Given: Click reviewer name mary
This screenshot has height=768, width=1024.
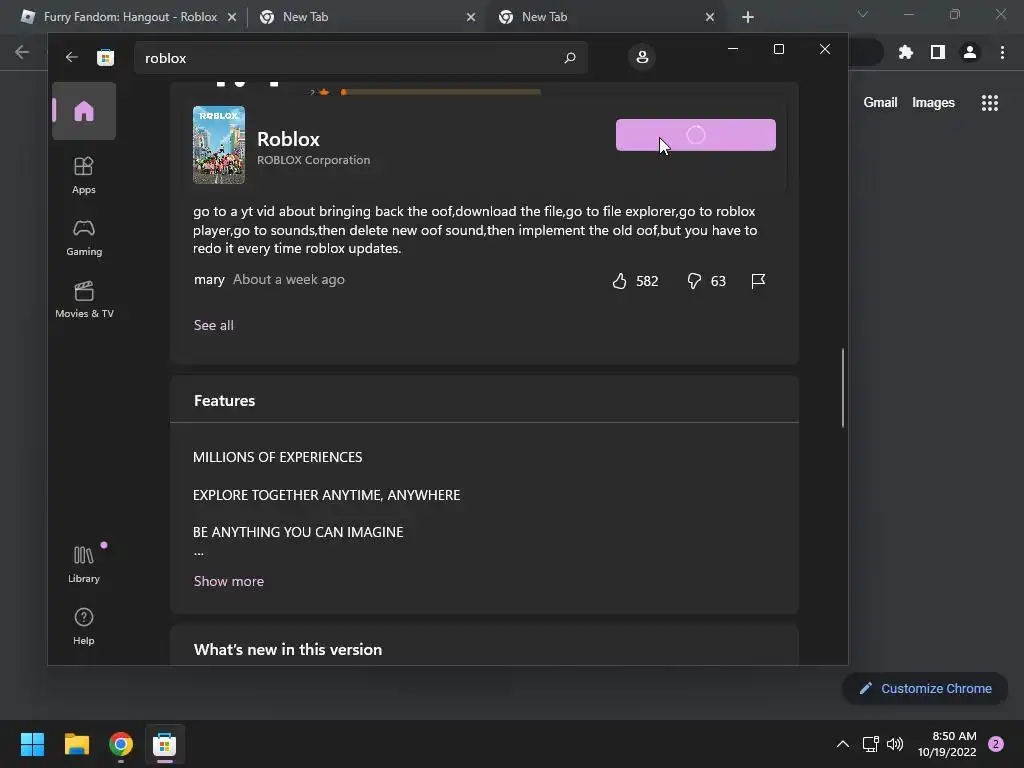Looking at the screenshot, I should tap(209, 280).
